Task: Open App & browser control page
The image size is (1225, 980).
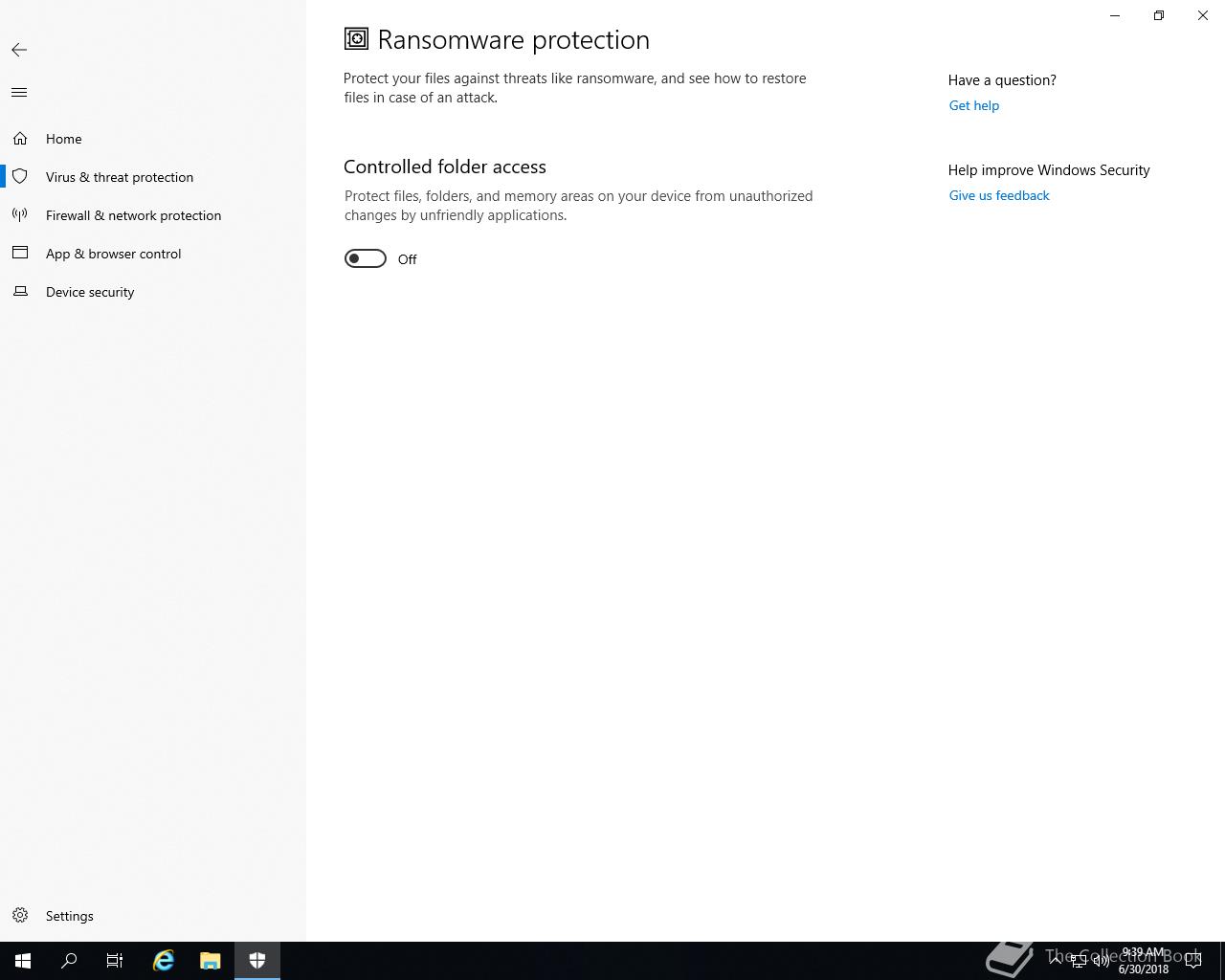Action: 153,254
